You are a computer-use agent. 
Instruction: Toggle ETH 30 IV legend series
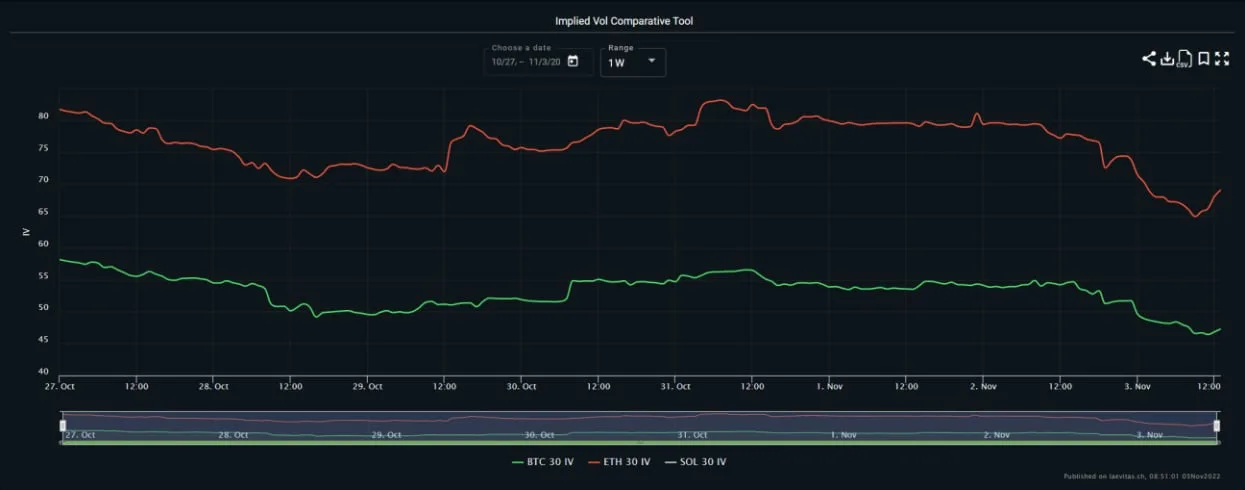[617, 462]
